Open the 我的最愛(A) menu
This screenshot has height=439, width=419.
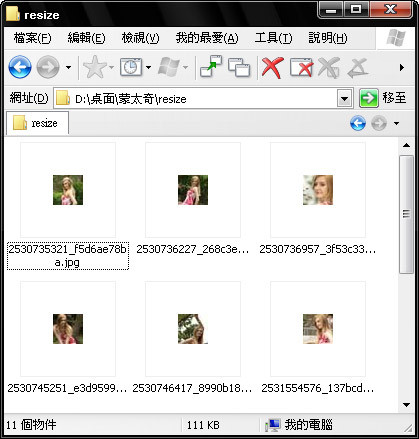(207, 38)
